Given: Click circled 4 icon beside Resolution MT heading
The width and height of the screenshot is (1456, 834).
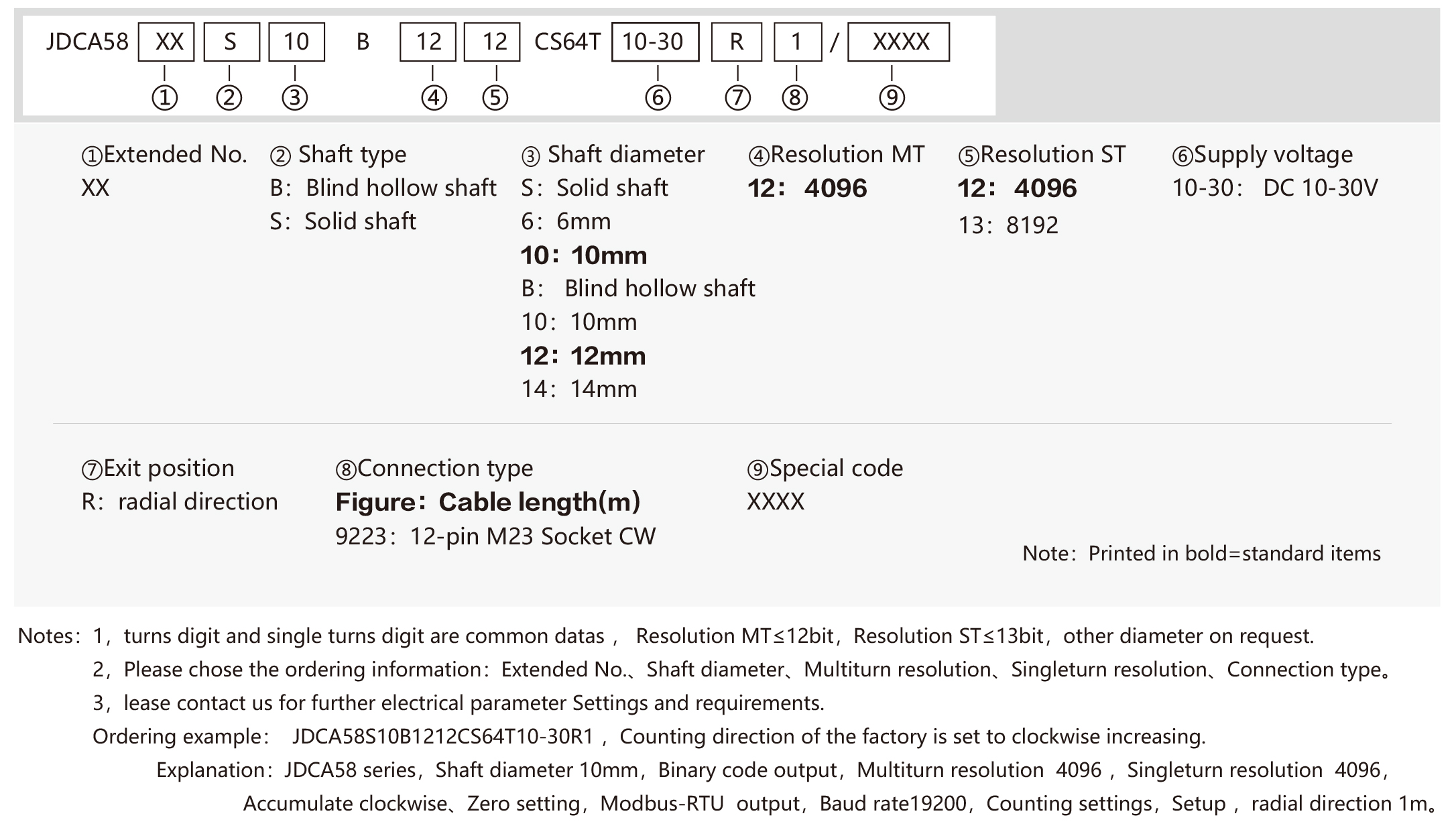Looking at the screenshot, I should coord(759,156).
